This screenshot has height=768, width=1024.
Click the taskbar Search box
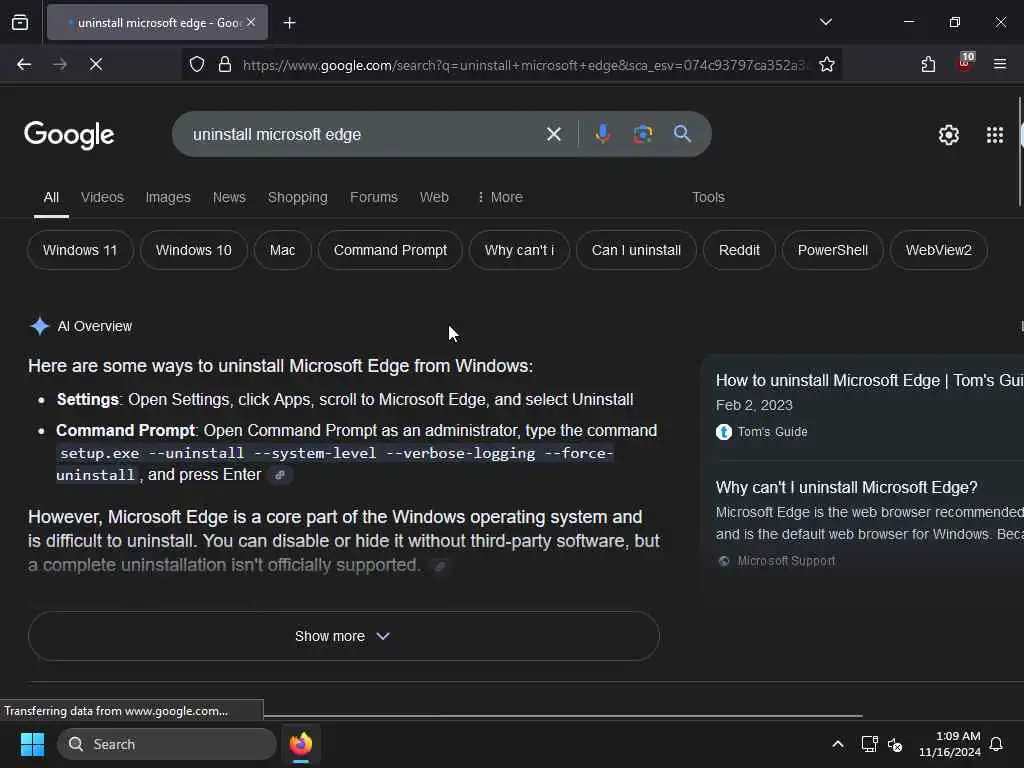coord(167,744)
